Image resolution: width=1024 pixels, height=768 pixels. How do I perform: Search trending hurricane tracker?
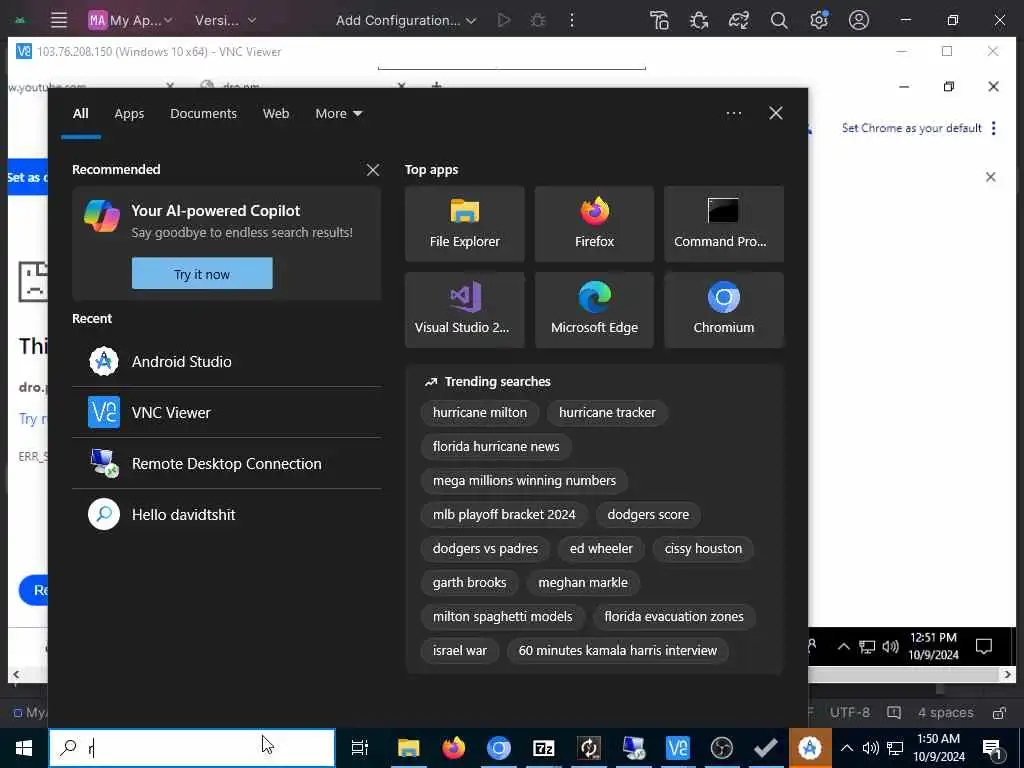point(607,413)
